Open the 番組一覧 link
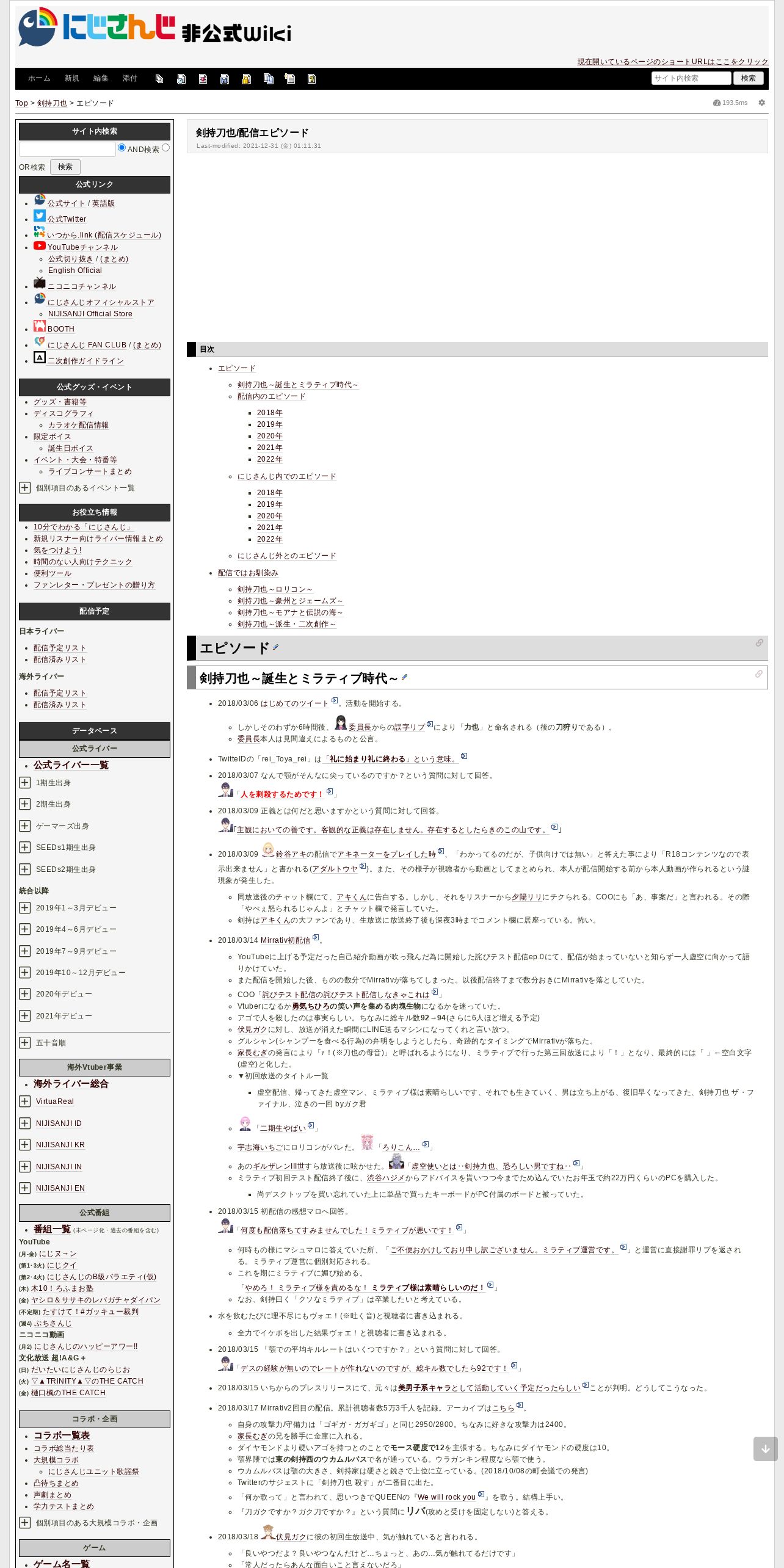784x1568 pixels. click(52, 1229)
